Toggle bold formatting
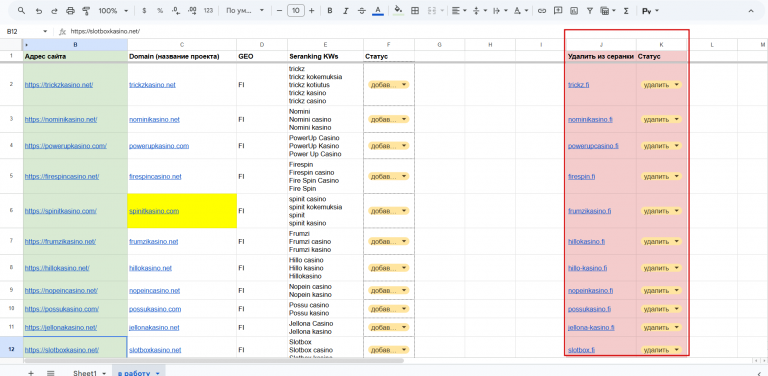Viewport: 768px width, 376px height. (330, 11)
